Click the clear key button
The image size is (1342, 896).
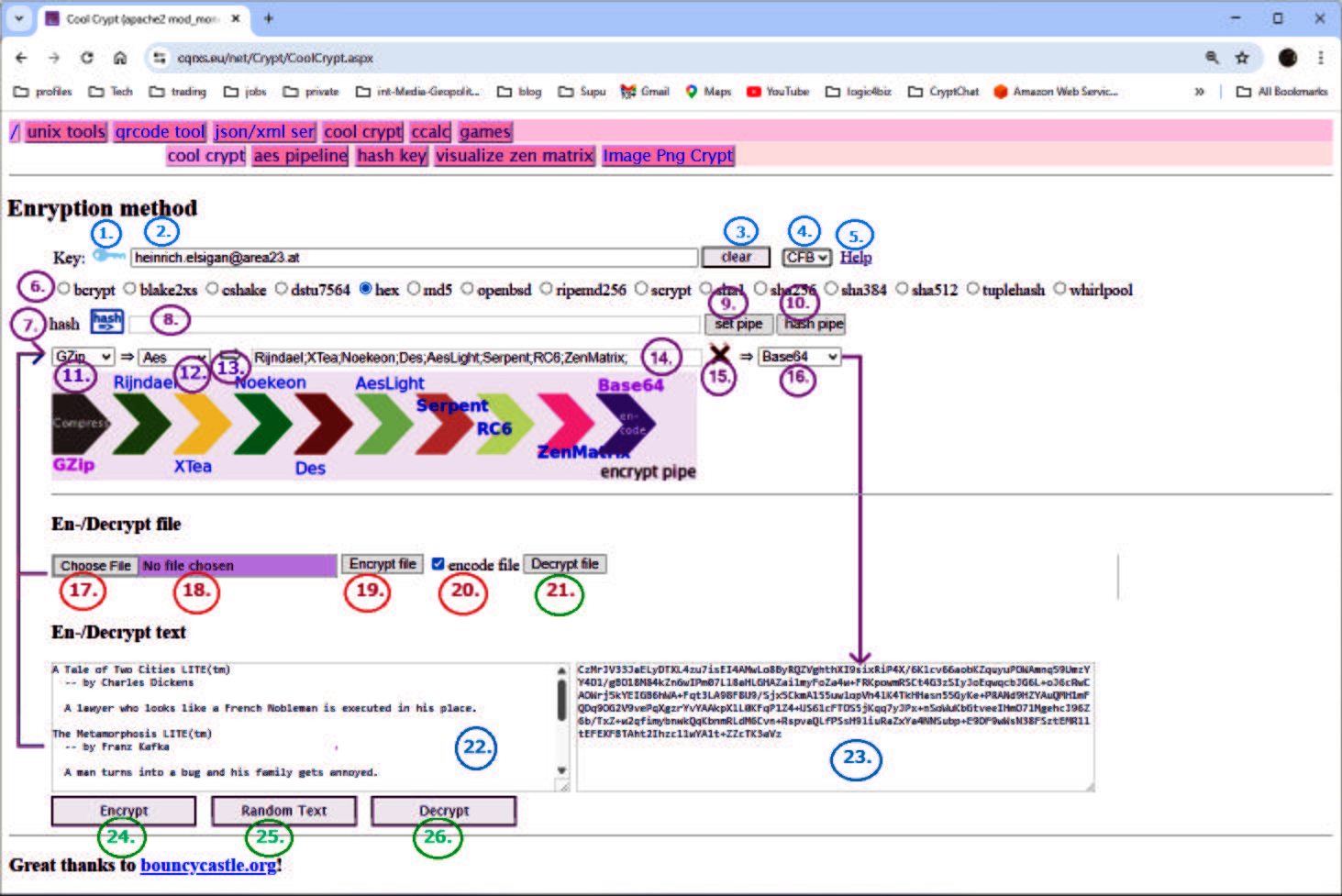click(737, 258)
